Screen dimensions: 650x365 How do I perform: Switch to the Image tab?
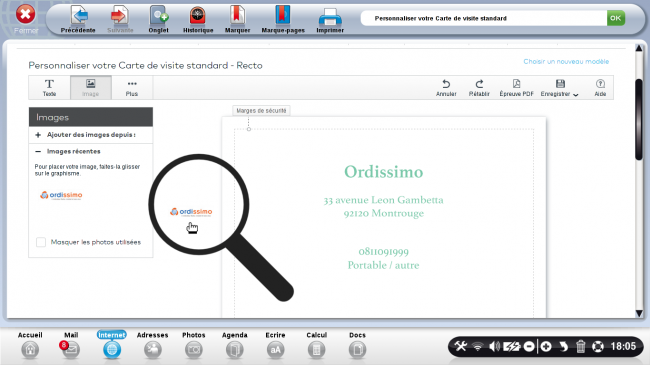(91, 88)
